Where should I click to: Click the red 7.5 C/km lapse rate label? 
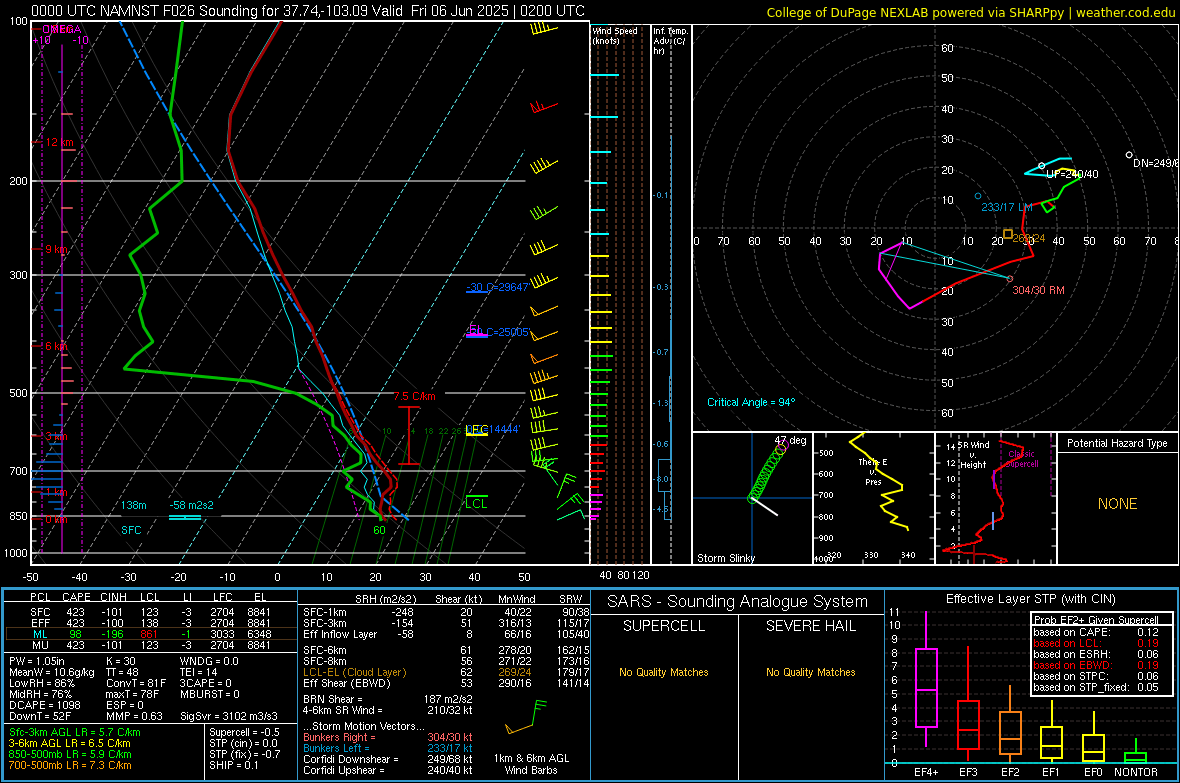414,396
